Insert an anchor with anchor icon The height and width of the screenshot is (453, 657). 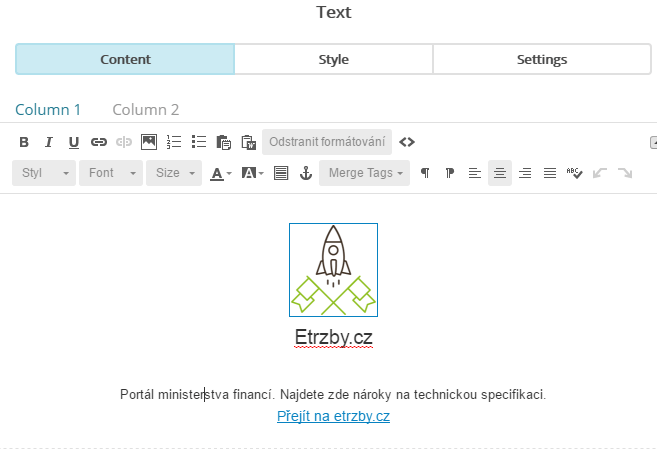(x=306, y=173)
